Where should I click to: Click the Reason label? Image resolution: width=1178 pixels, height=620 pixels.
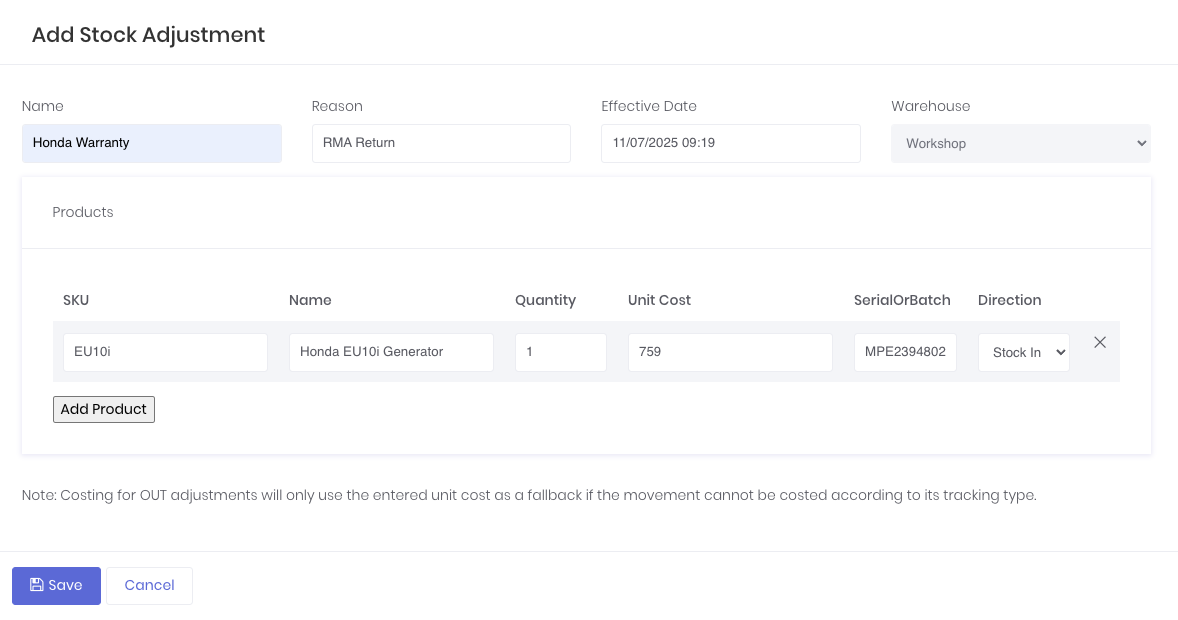337,106
